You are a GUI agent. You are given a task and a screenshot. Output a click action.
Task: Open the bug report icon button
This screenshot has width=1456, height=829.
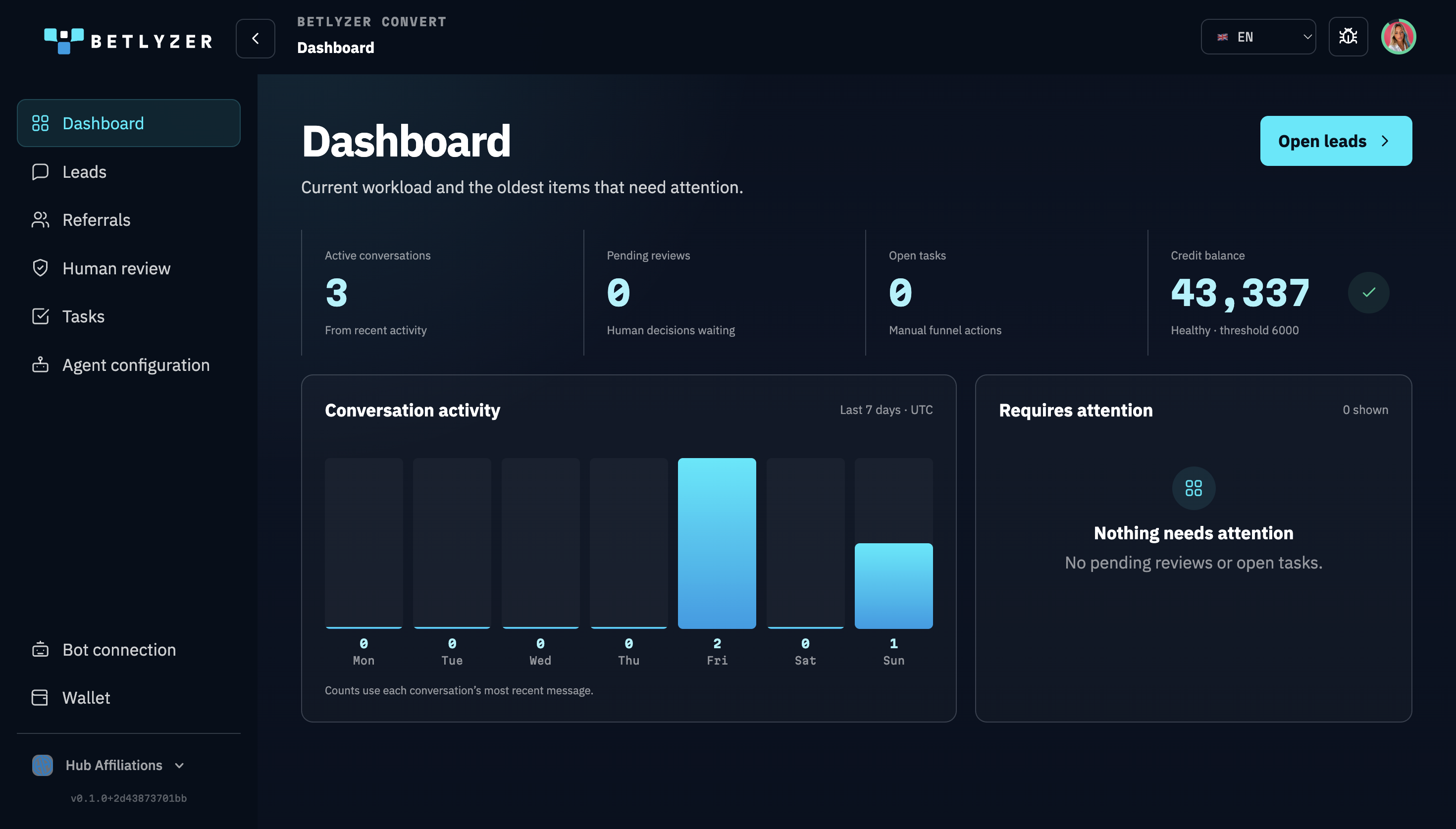(x=1348, y=37)
